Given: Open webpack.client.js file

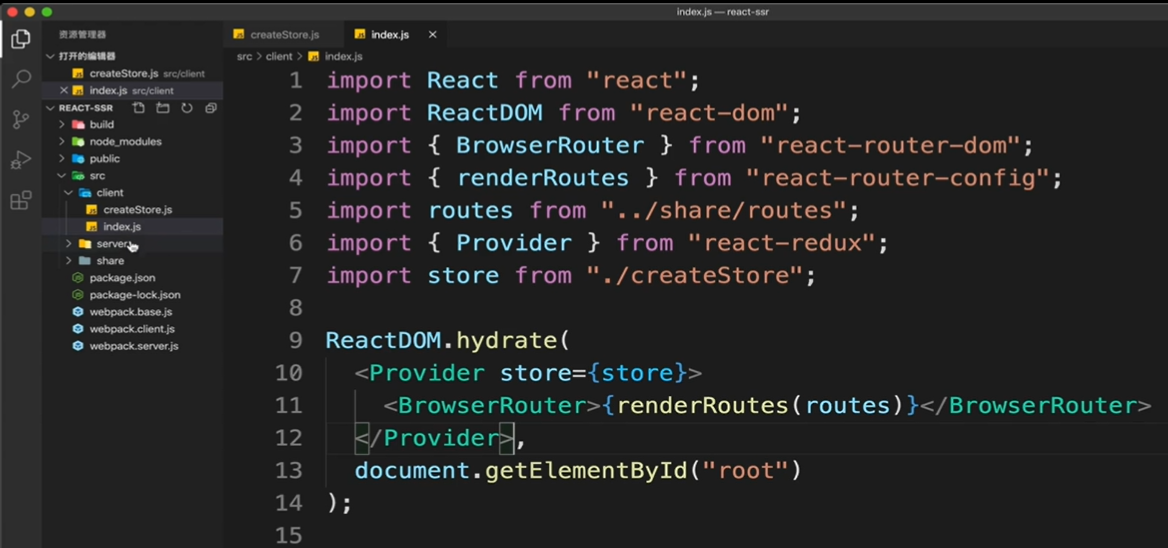Looking at the screenshot, I should [132, 329].
